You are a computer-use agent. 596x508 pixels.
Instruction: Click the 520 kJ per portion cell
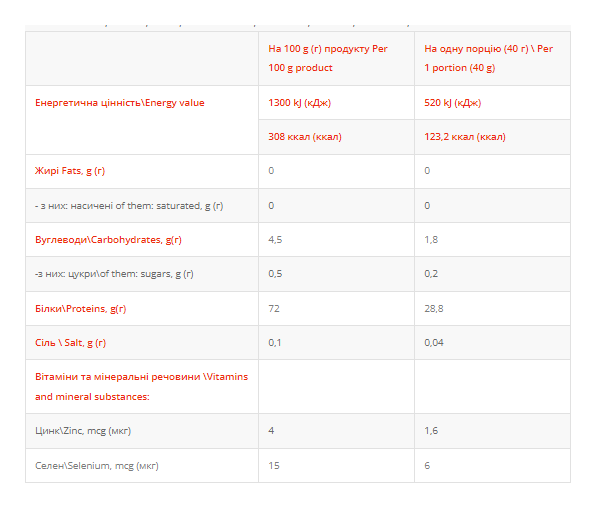click(453, 103)
